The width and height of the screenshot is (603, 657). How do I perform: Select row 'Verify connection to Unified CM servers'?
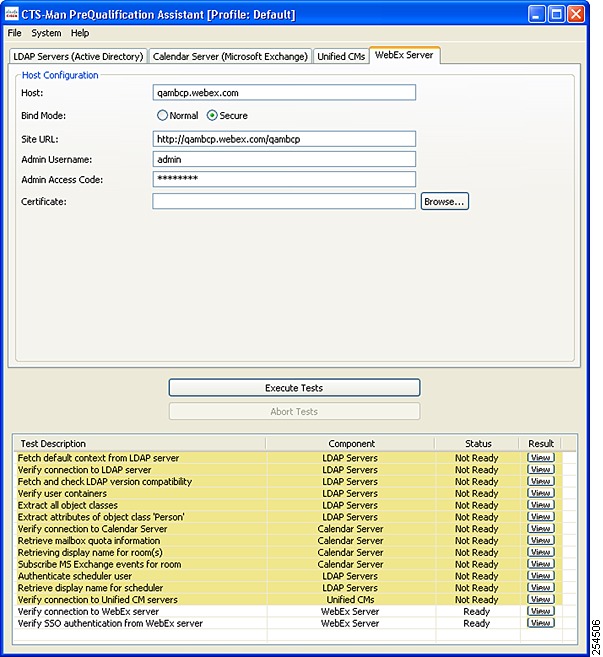click(288, 599)
